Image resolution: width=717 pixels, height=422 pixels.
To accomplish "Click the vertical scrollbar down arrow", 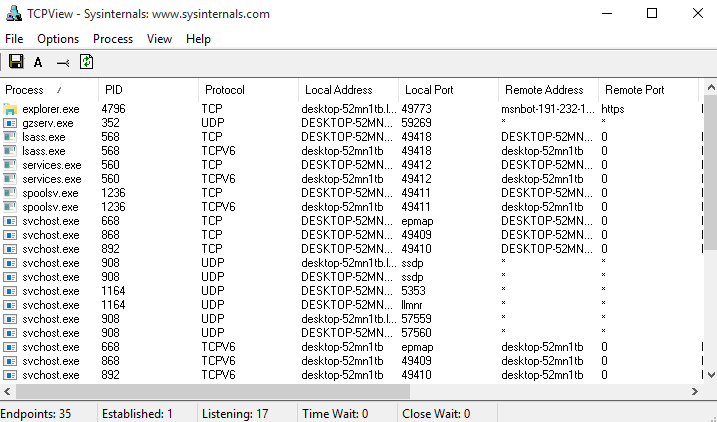I will (711, 375).
